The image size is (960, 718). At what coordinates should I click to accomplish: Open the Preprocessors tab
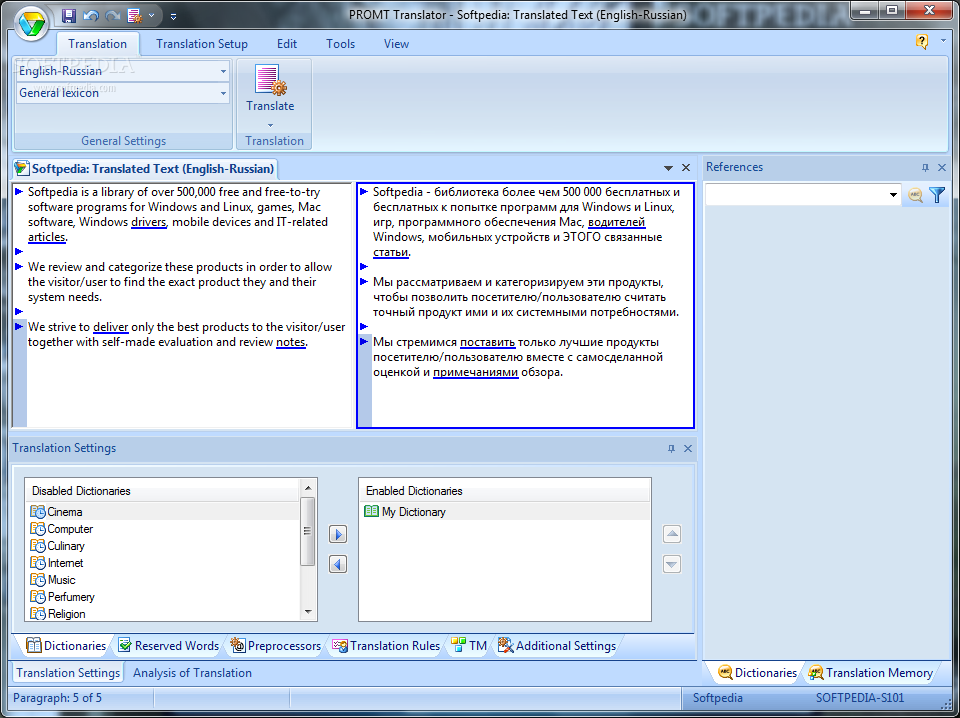[276, 646]
